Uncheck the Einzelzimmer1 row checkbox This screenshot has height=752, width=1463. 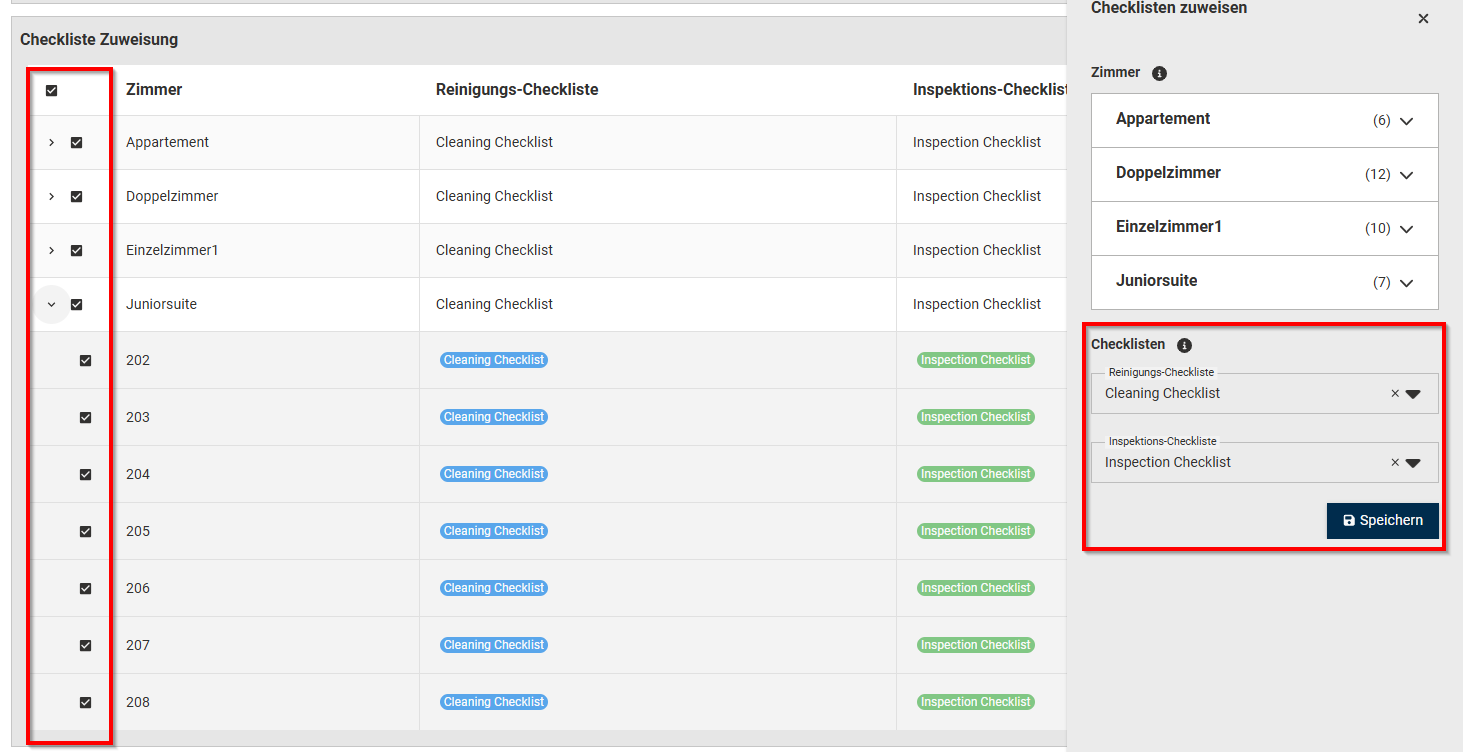point(76,251)
